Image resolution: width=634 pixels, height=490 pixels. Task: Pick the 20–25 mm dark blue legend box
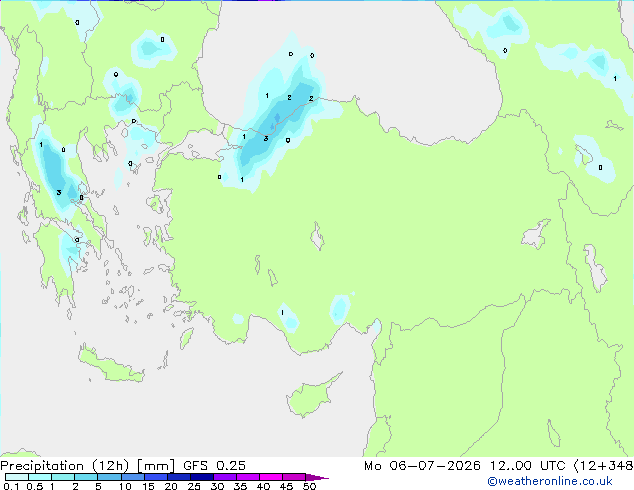(178, 477)
